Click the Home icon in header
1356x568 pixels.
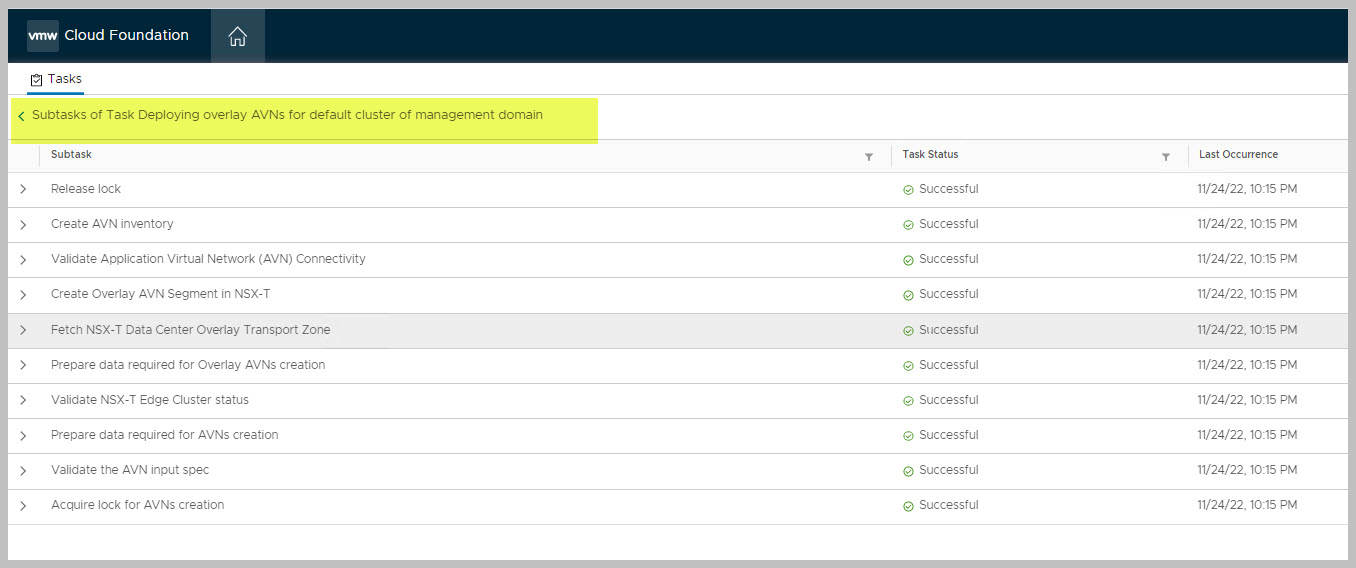(x=237, y=37)
